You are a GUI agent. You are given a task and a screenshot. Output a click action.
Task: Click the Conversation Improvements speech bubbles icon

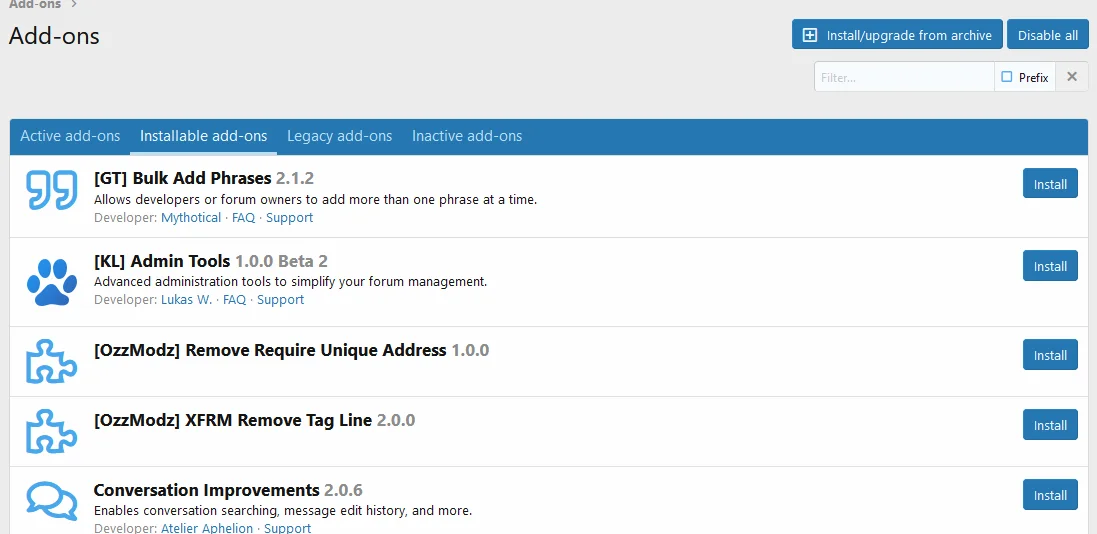coord(51,501)
